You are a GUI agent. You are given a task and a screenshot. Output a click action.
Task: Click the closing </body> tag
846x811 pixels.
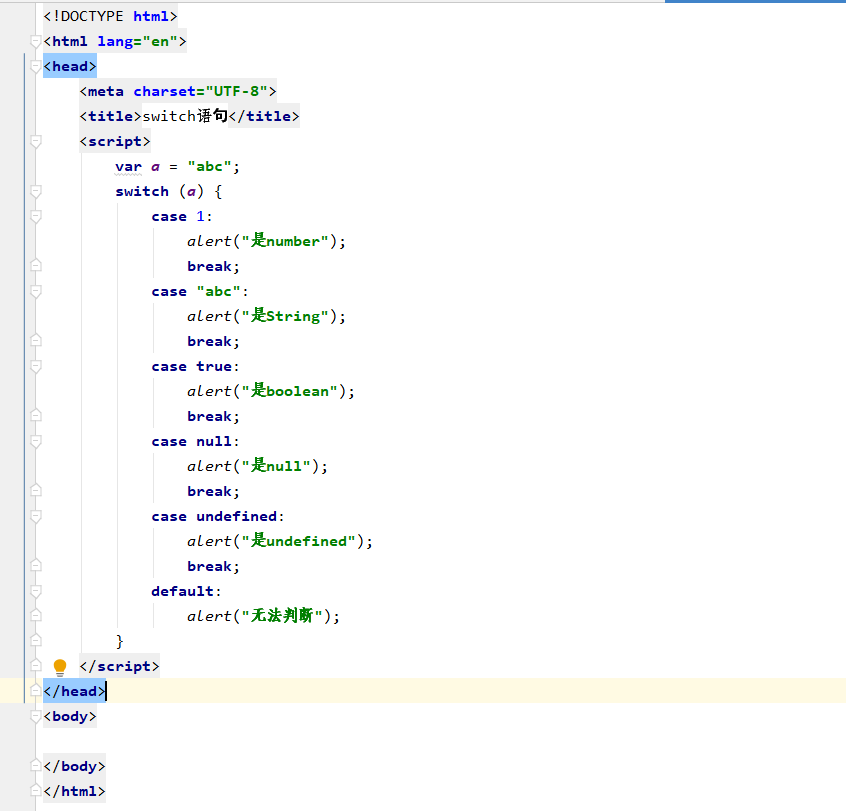pos(74,766)
